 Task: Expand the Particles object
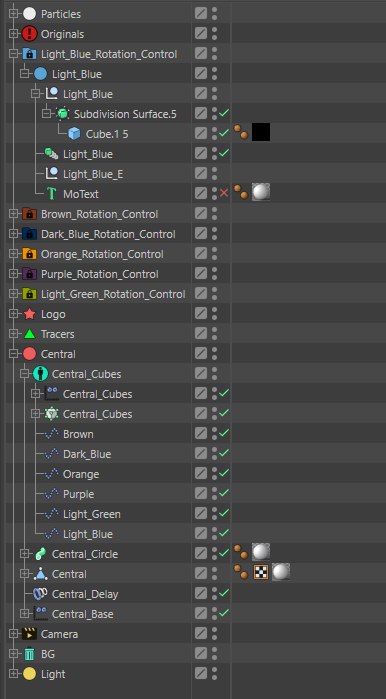point(13,14)
